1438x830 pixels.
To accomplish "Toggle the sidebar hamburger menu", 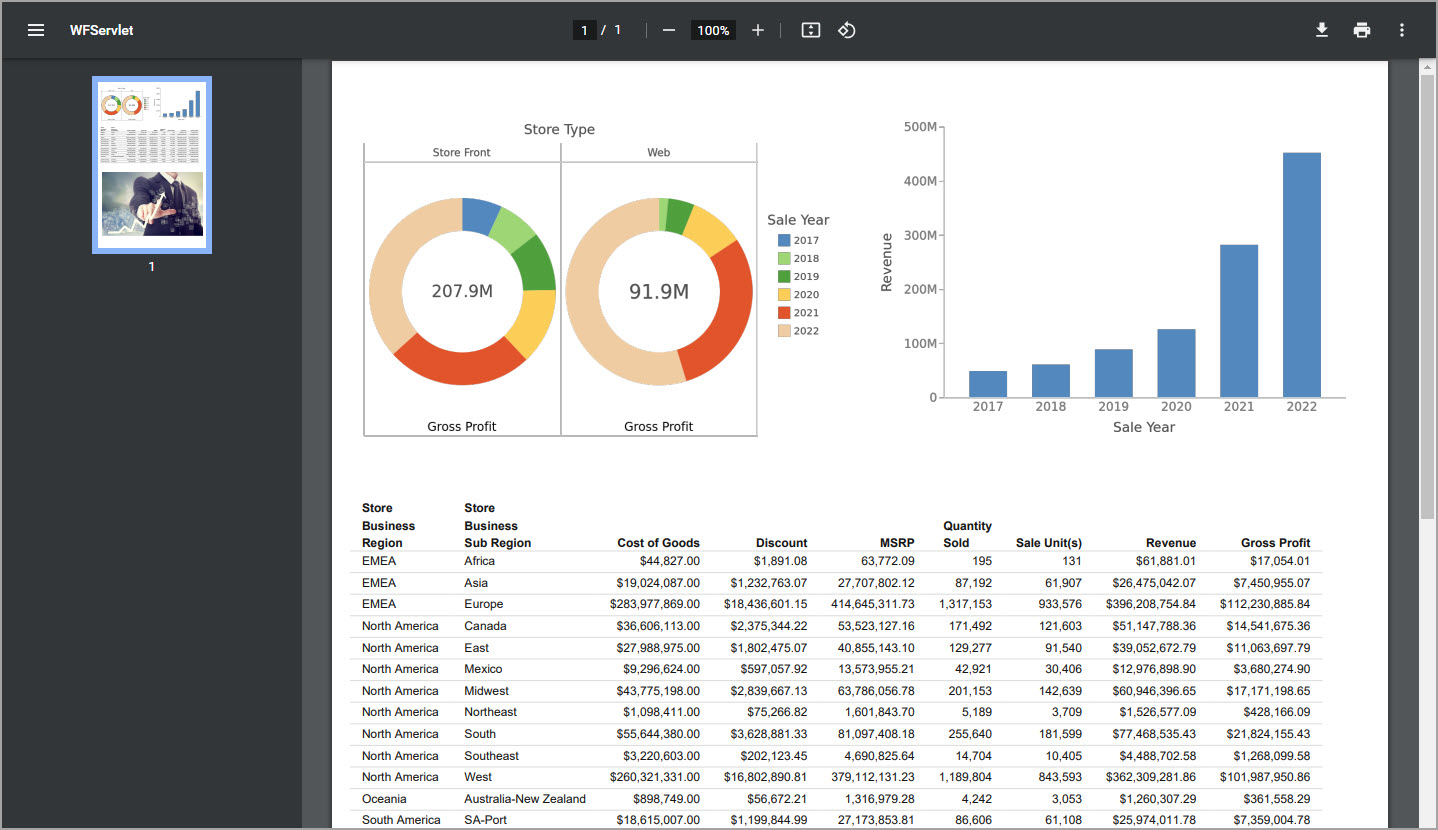I will [x=36, y=30].
